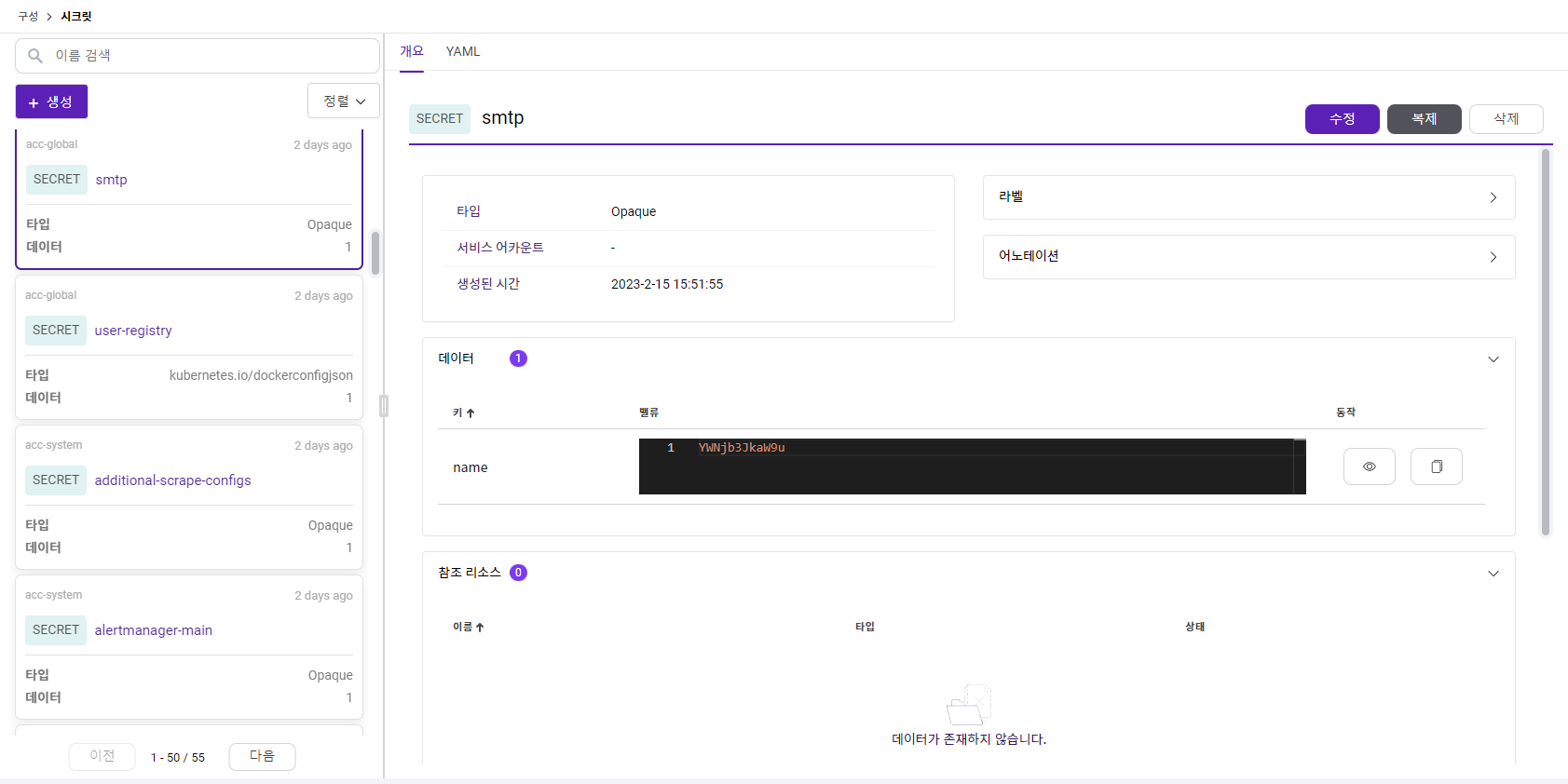
Task: Click the detail panel scrollbar
Action: (x=1546, y=343)
